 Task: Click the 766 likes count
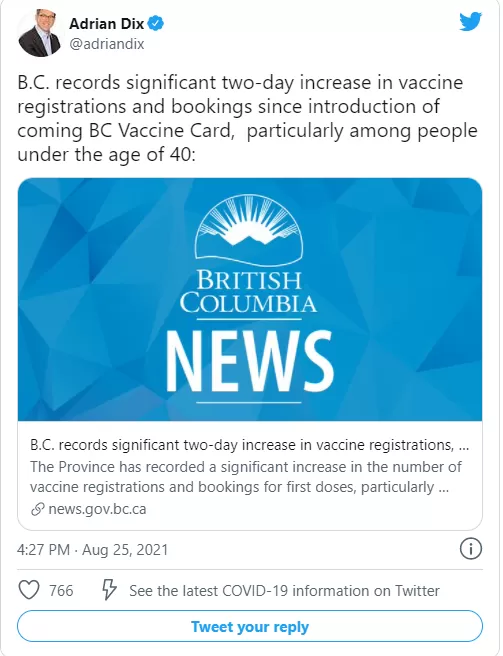click(61, 591)
